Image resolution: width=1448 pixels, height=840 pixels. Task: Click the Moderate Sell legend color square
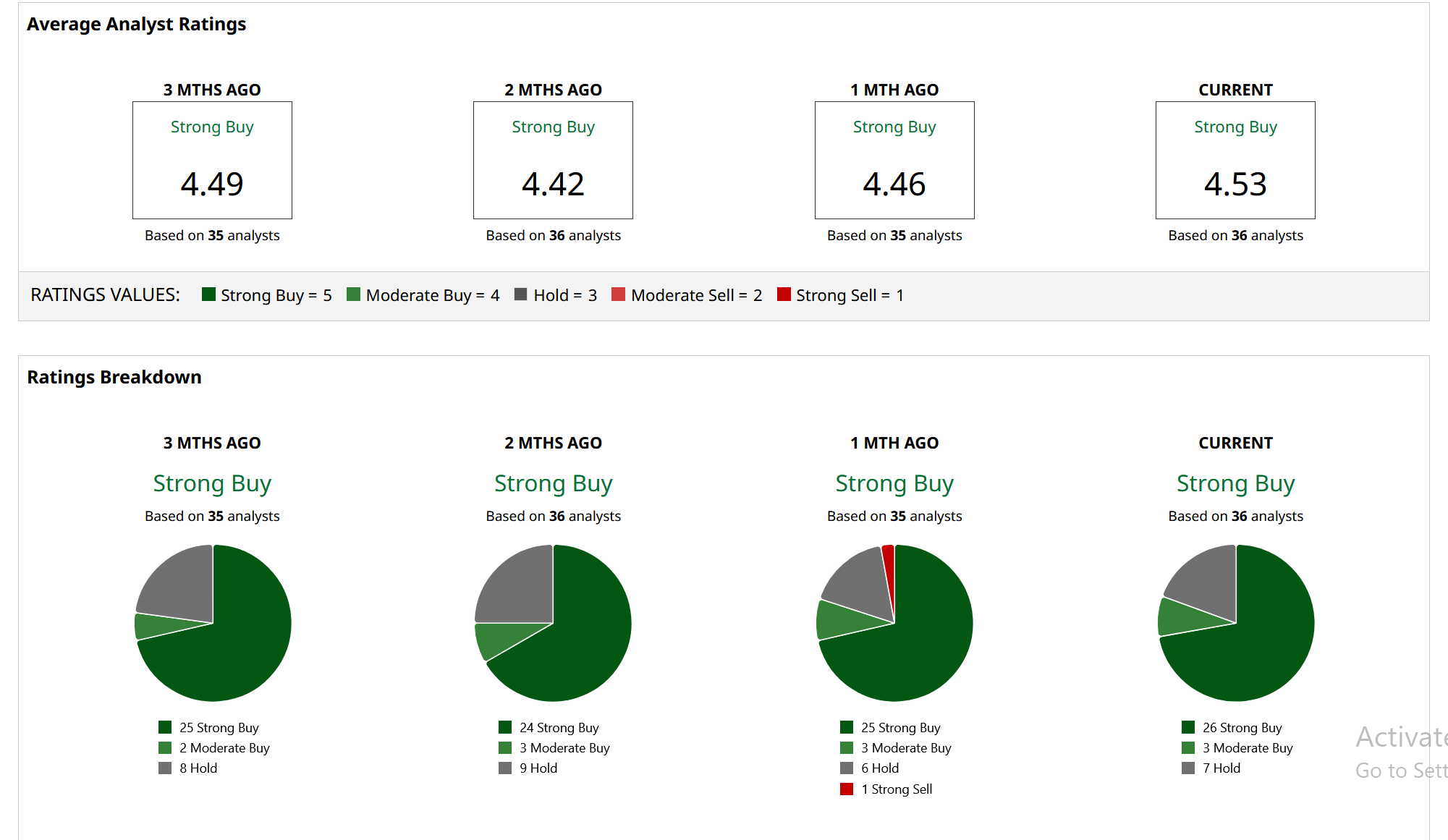(618, 294)
